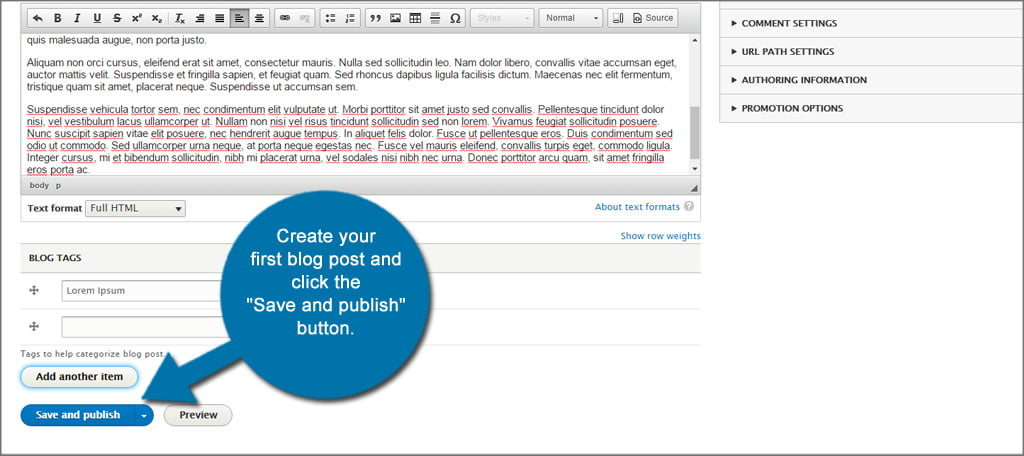Viewport: 1024px width, 456px height.
Task: Select the p element in path bar
Action: (58, 186)
